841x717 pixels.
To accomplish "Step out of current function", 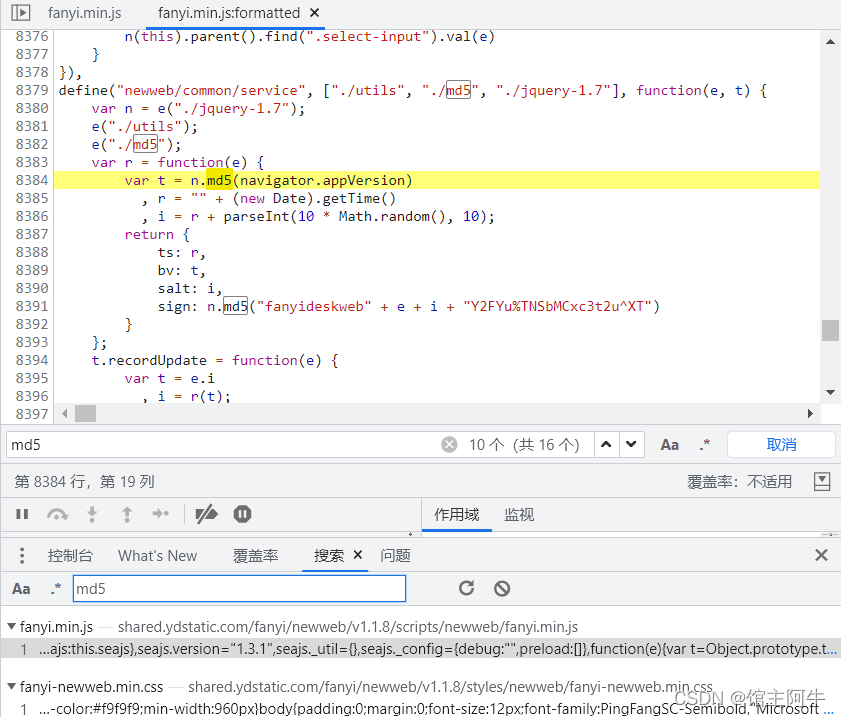I will [127, 514].
